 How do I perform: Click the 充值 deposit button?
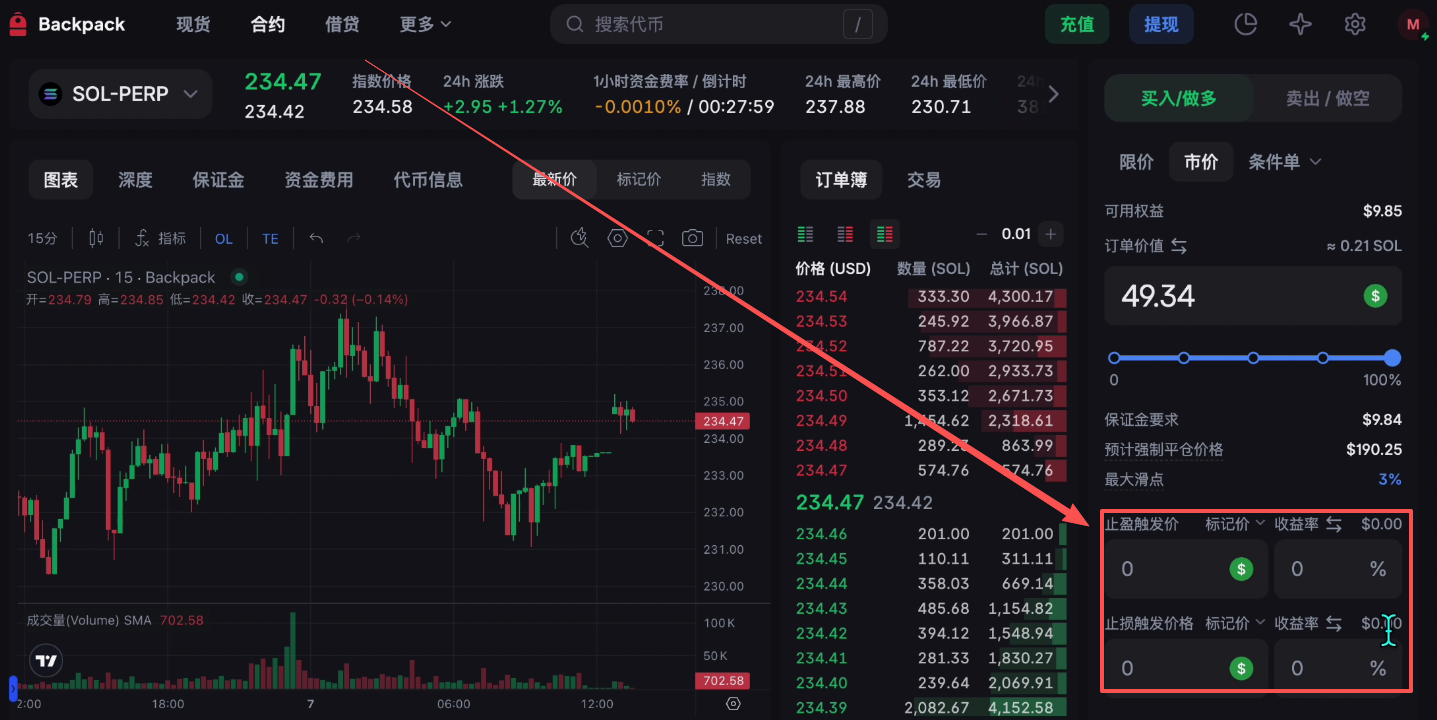[1077, 24]
